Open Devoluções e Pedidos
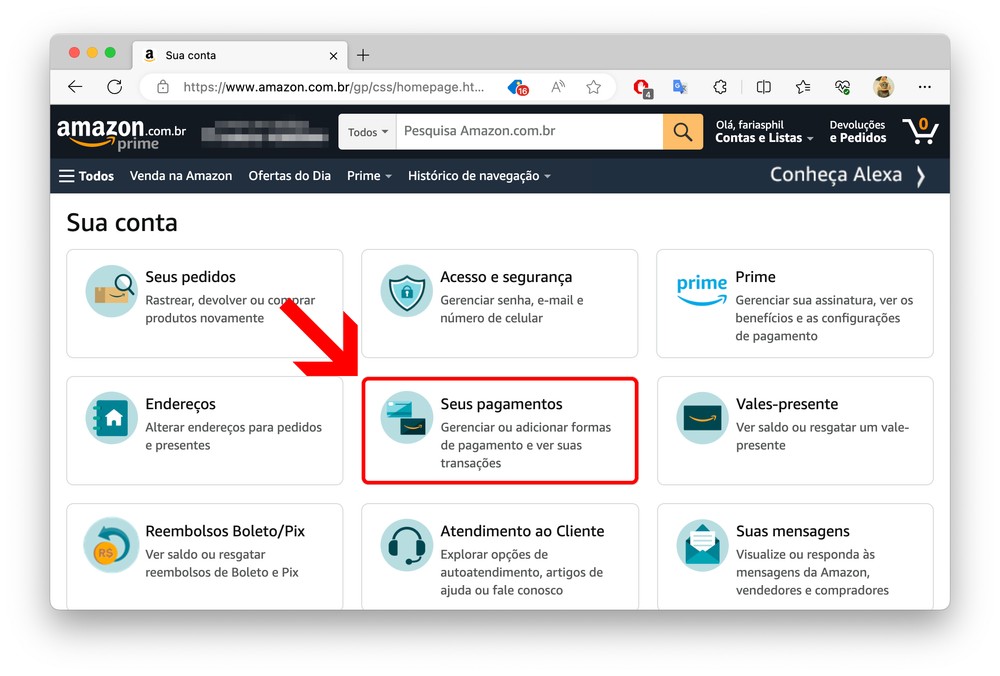This screenshot has height=676, width=1000. [x=857, y=132]
